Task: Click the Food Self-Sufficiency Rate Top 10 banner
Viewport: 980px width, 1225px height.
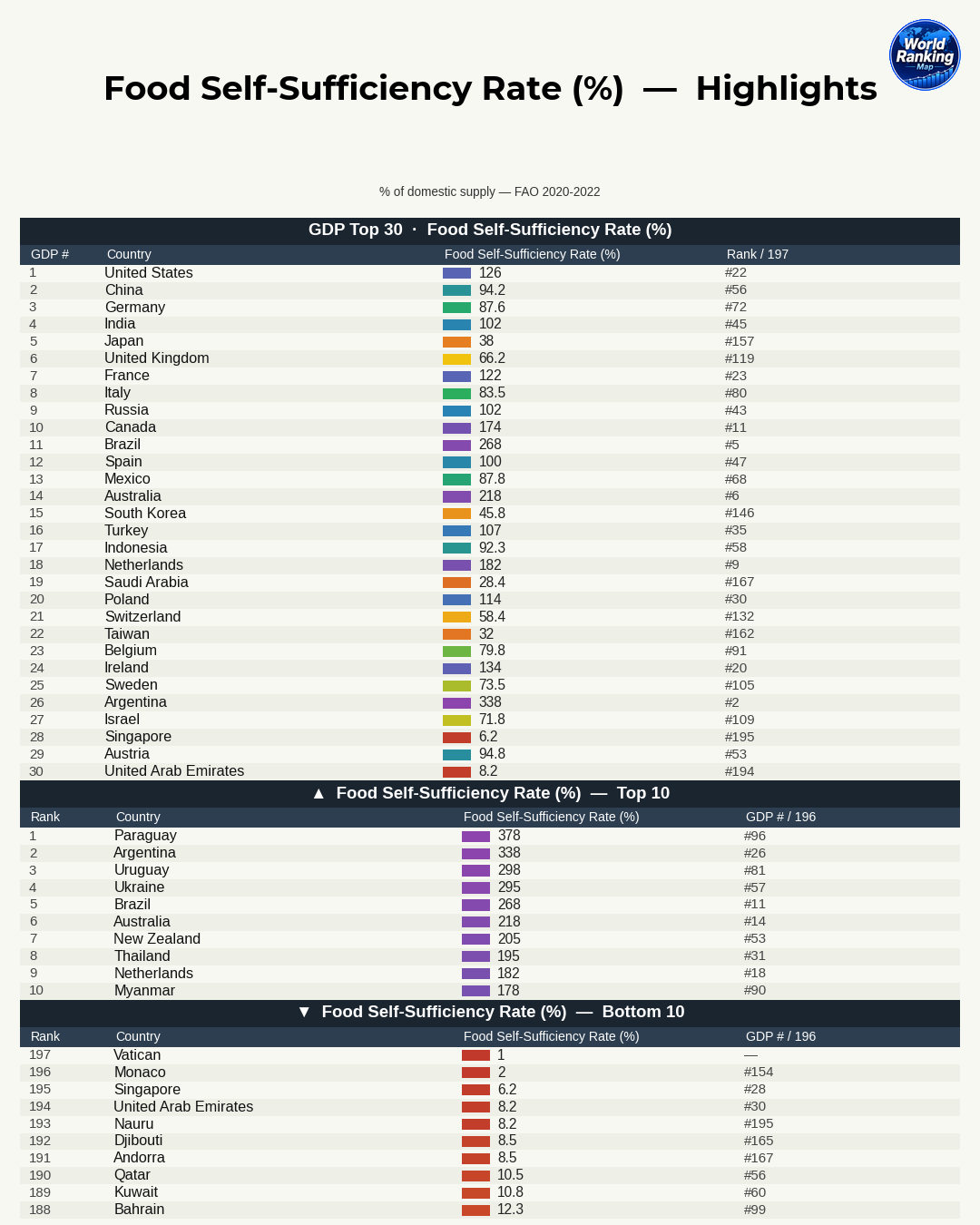Action: tap(490, 793)
